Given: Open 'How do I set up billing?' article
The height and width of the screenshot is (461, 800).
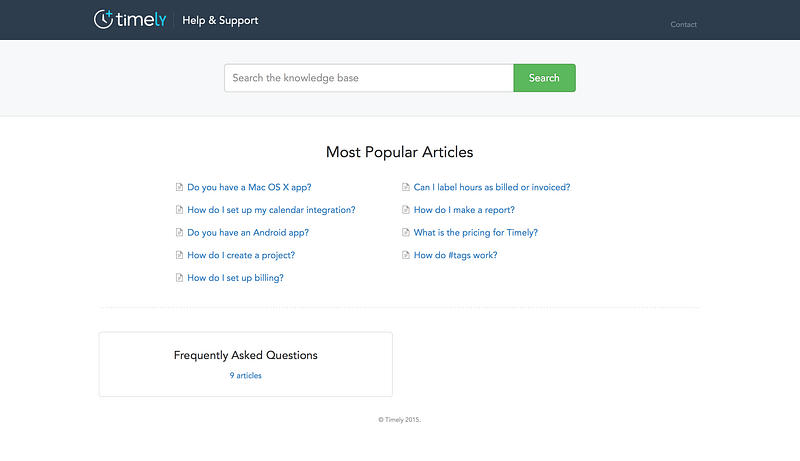Looking at the screenshot, I should click(x=235, y=278).
